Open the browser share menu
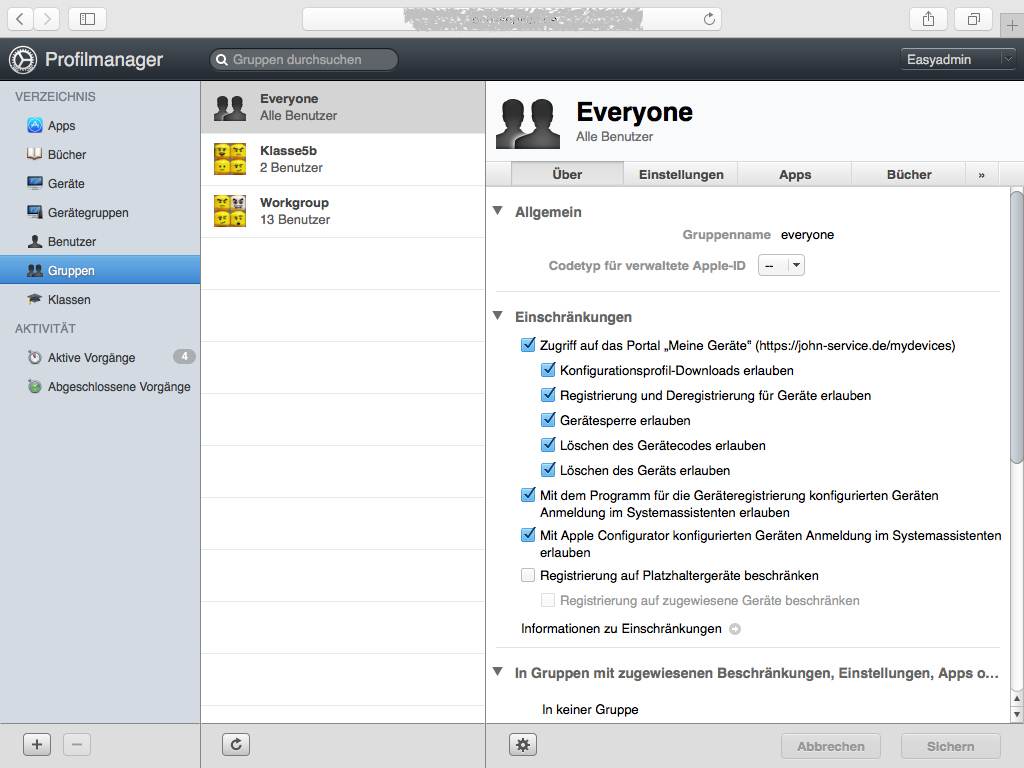The height and width of the screenshot is (768, 1024). pos(929,19)
